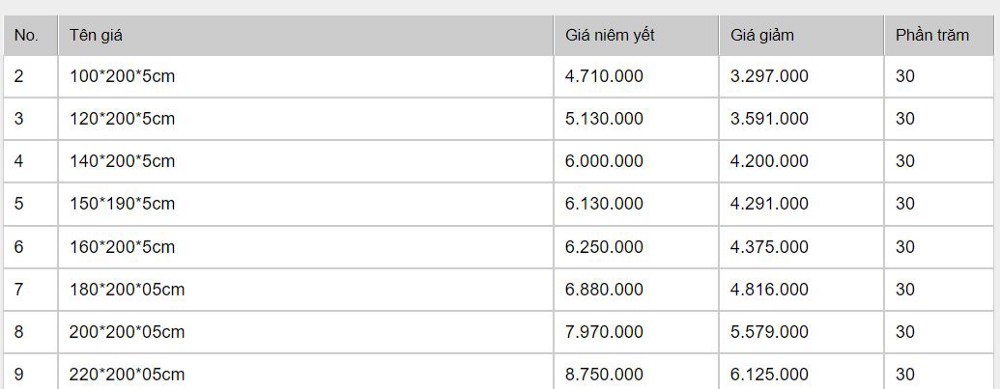The image size is (1000, 389).
Task: Select the 100*200*5cm size cell
Action: [x=305, y=77]
